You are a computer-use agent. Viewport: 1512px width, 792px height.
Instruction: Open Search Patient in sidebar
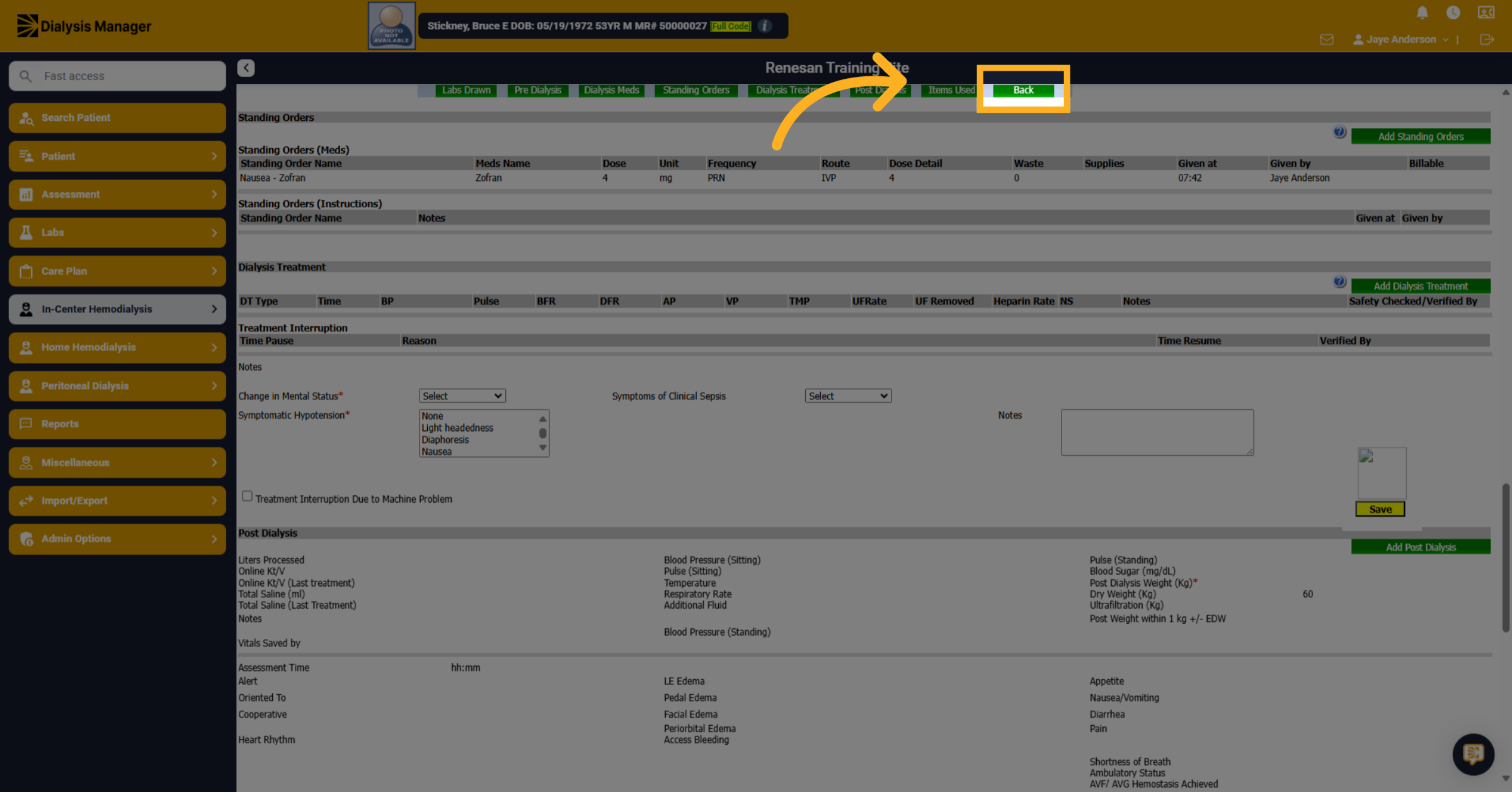117,118
